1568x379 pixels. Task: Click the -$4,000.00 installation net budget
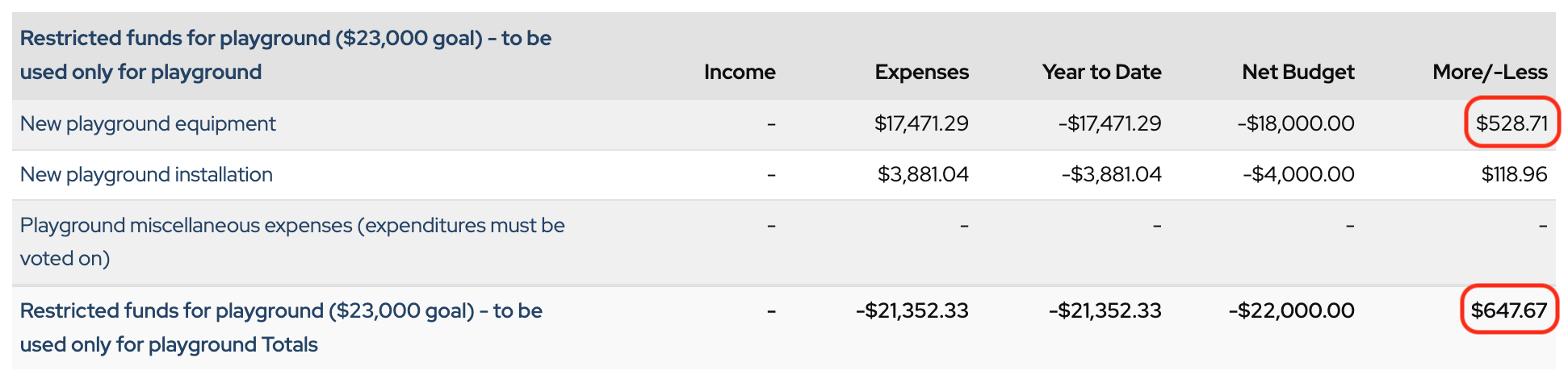pyautogui.click(x=1298, y=174)
